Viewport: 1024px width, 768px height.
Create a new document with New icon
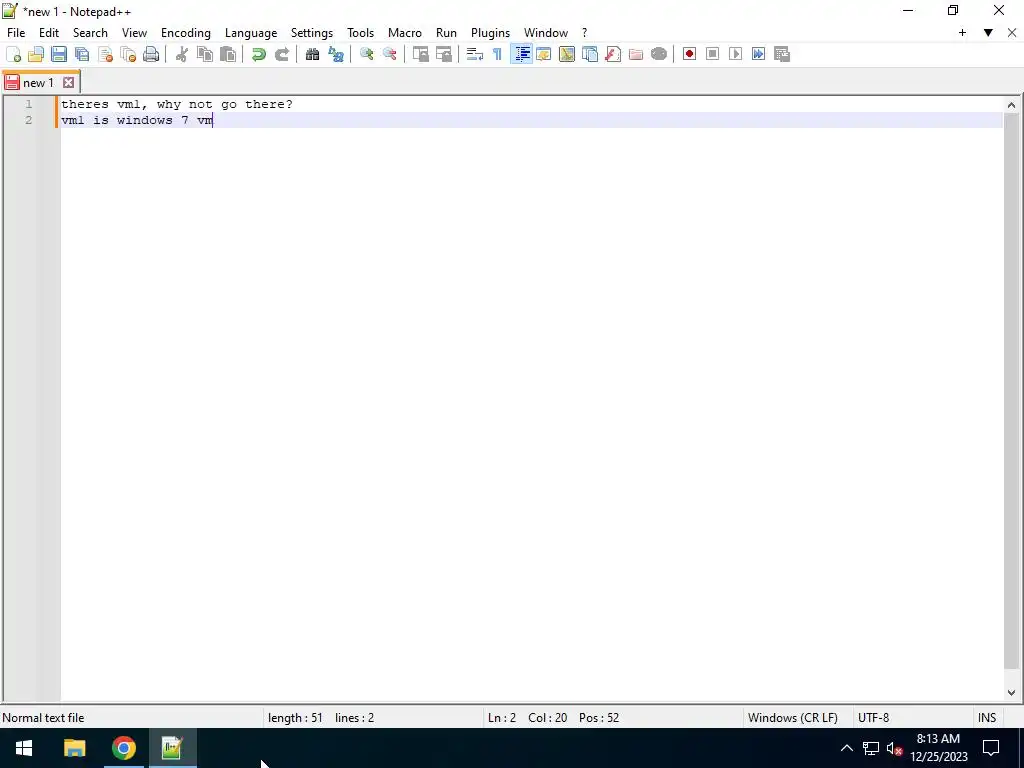13,54
